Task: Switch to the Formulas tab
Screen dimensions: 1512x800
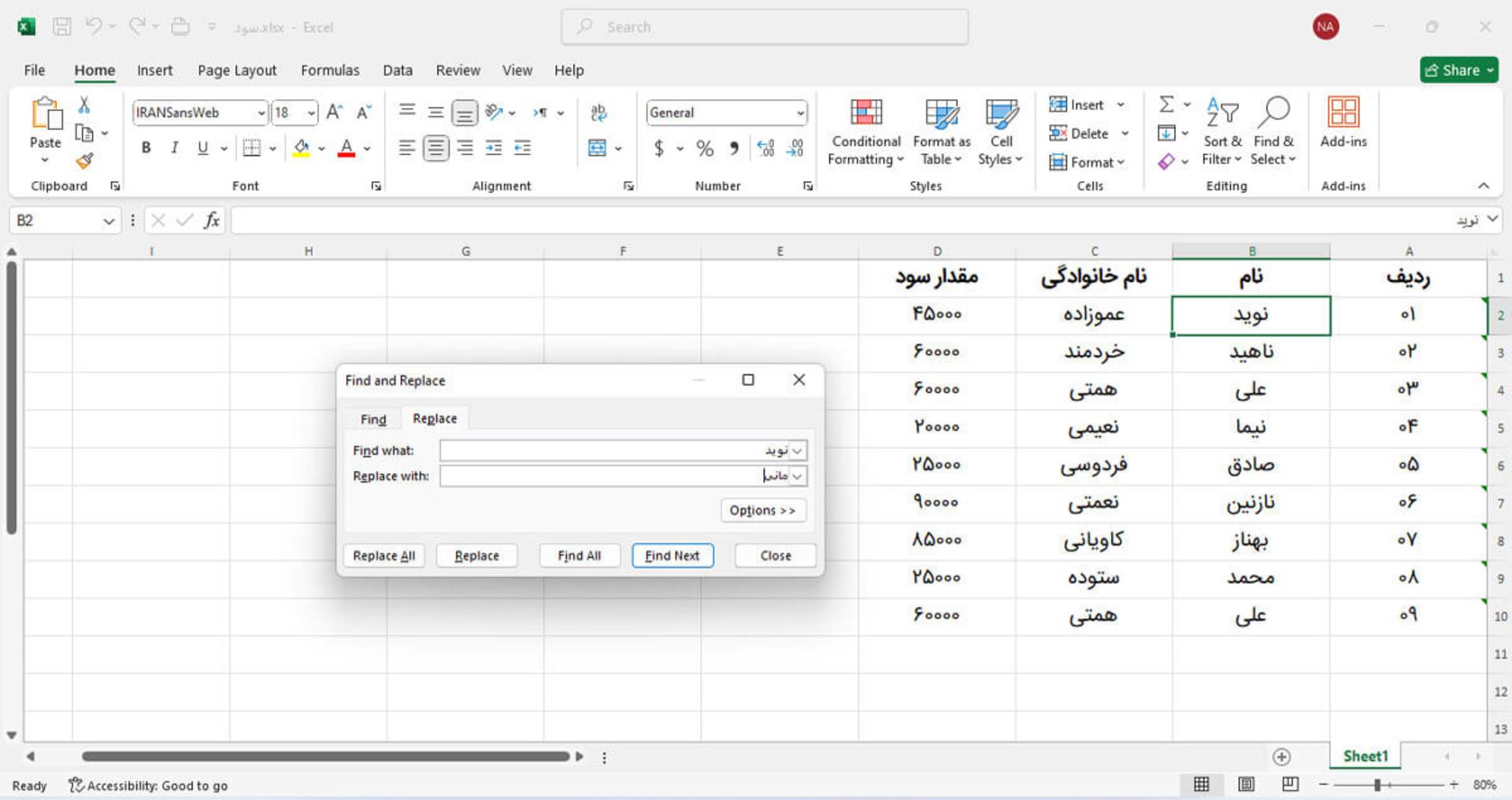Action: (x=330, y=70)
